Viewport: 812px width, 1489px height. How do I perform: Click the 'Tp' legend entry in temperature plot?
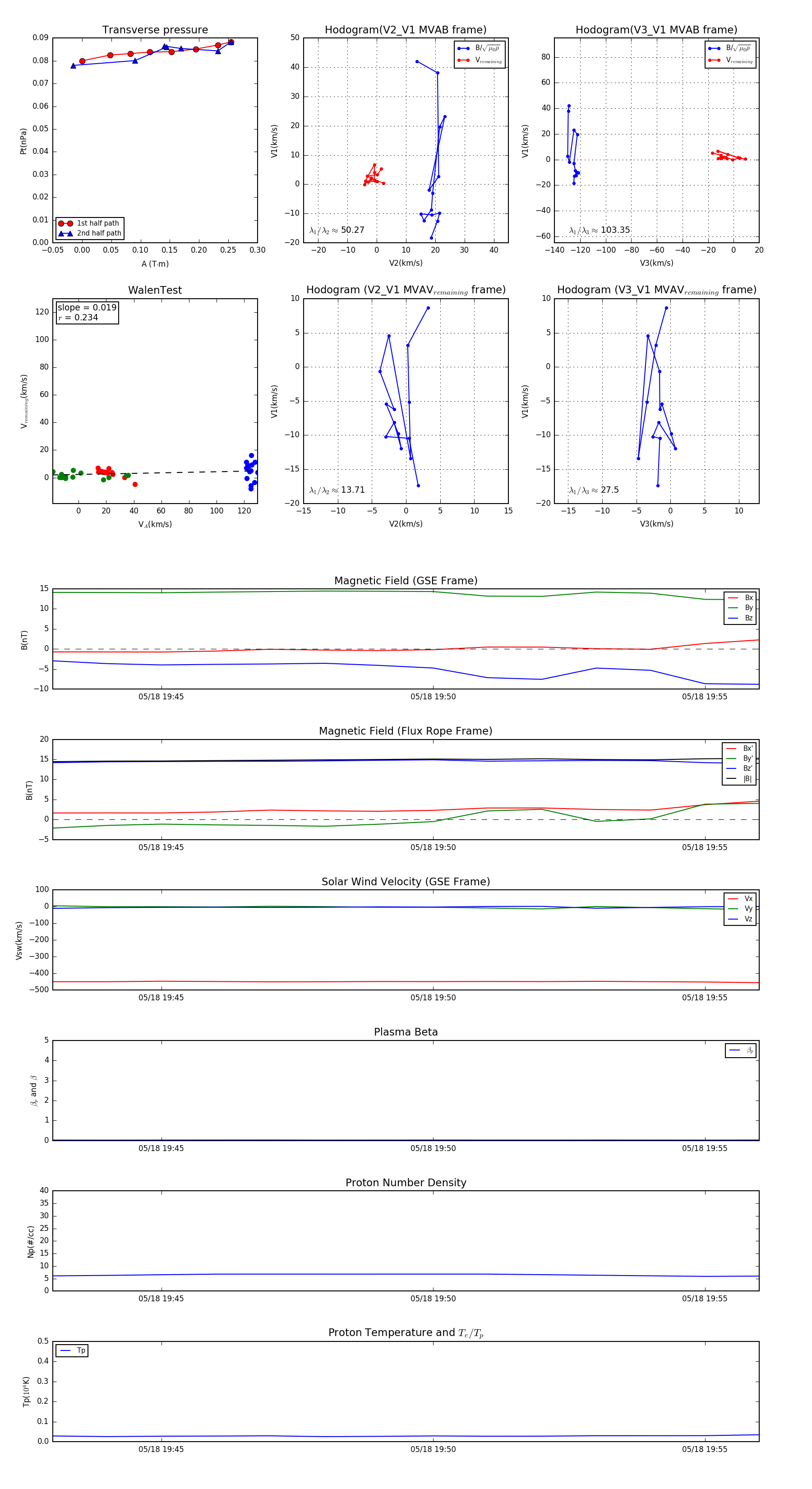72,1351
